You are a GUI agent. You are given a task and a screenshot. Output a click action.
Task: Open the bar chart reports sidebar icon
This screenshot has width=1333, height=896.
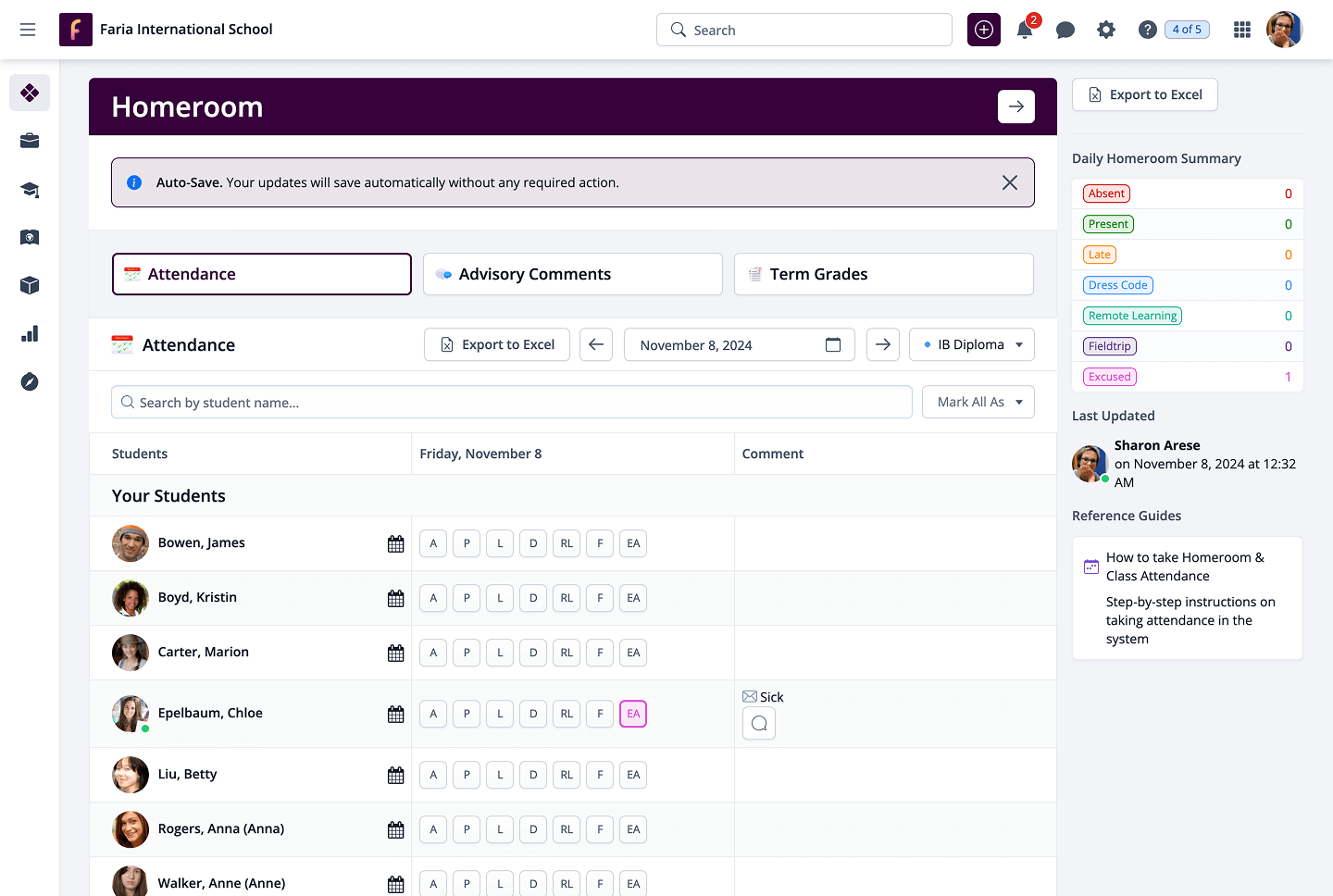click(x=30, y=333)
